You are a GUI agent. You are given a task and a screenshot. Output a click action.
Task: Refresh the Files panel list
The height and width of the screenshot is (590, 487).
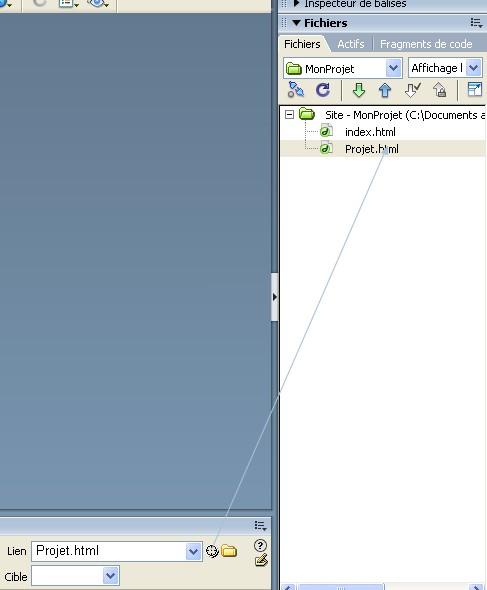[x=323, y=90]
